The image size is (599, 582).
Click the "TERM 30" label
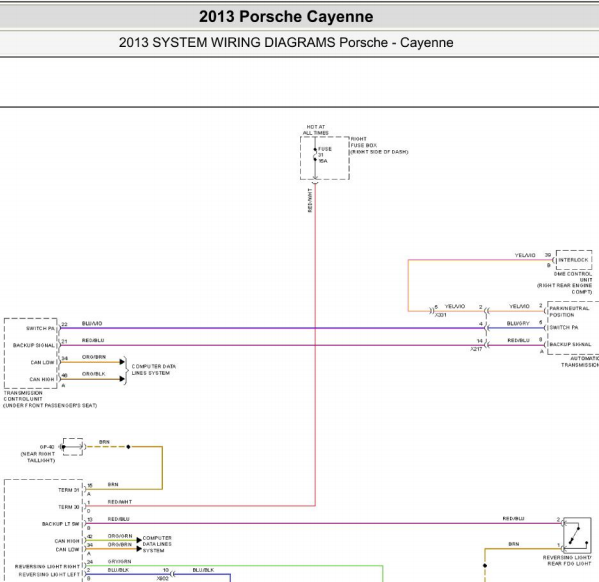69,507
